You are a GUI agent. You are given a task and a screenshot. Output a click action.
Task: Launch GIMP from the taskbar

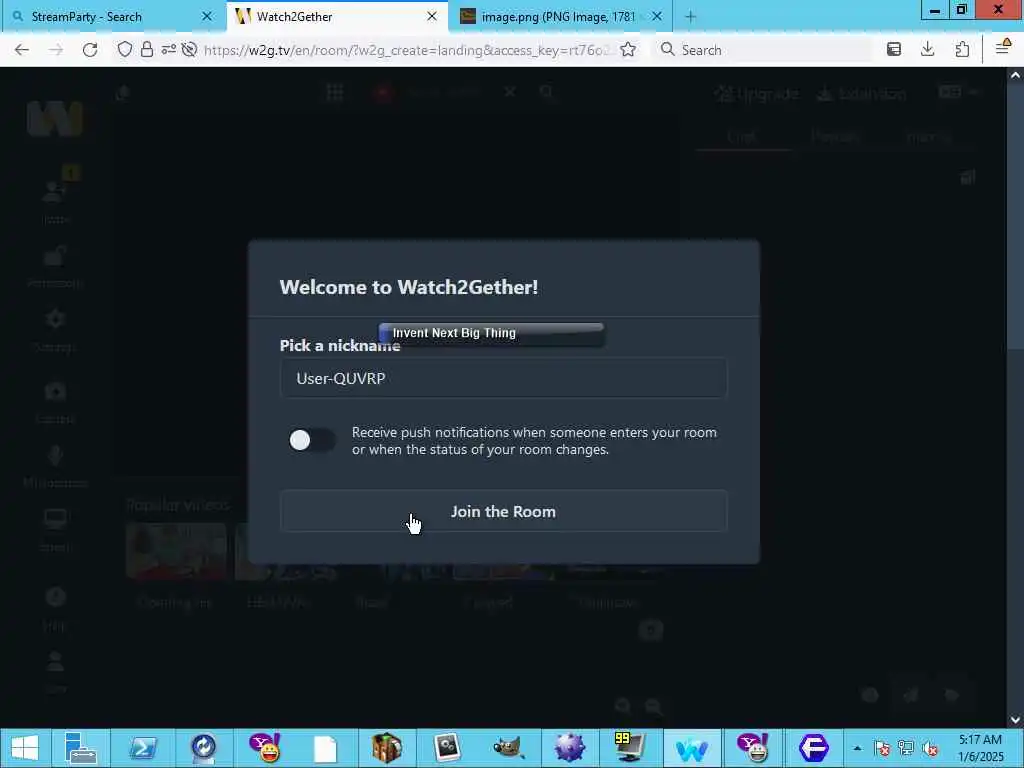(x=509, y=748)
